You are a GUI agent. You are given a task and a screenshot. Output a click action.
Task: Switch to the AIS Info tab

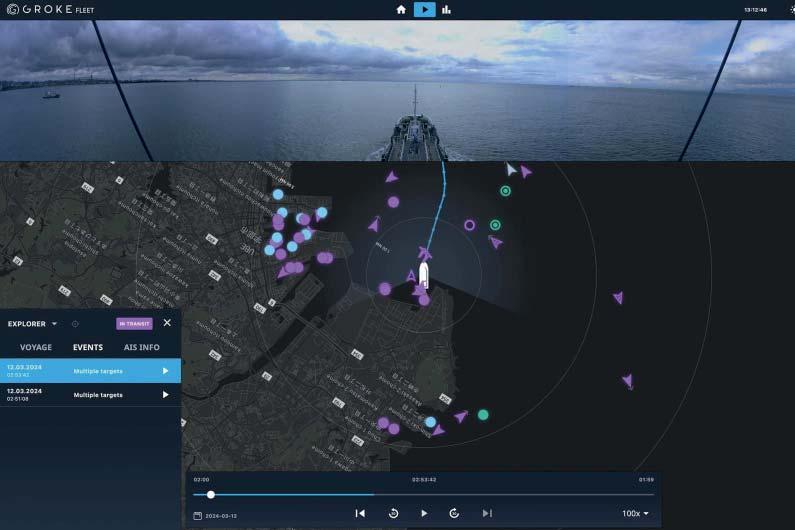click(141, 347)
